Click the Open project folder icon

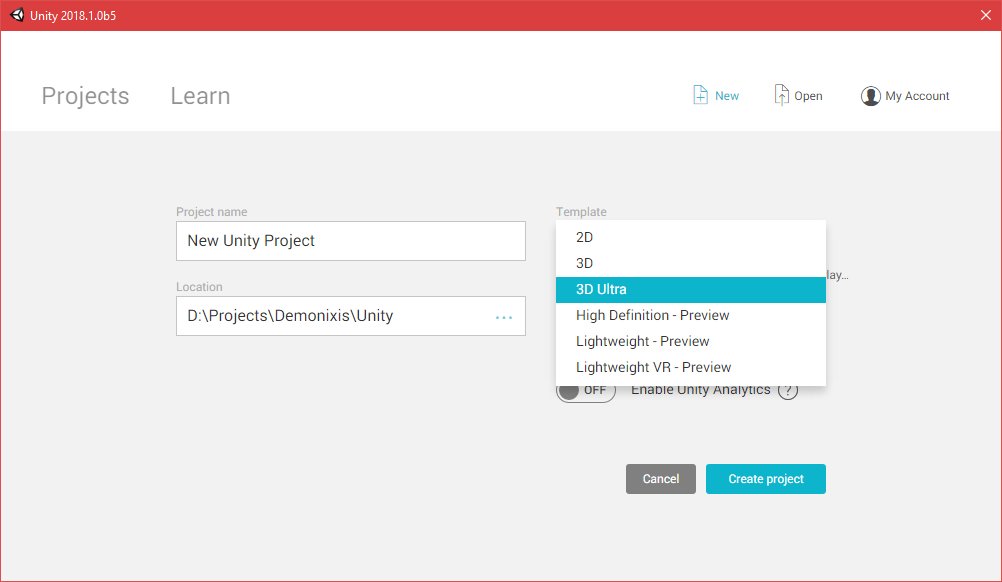click(x=781, y=95)
